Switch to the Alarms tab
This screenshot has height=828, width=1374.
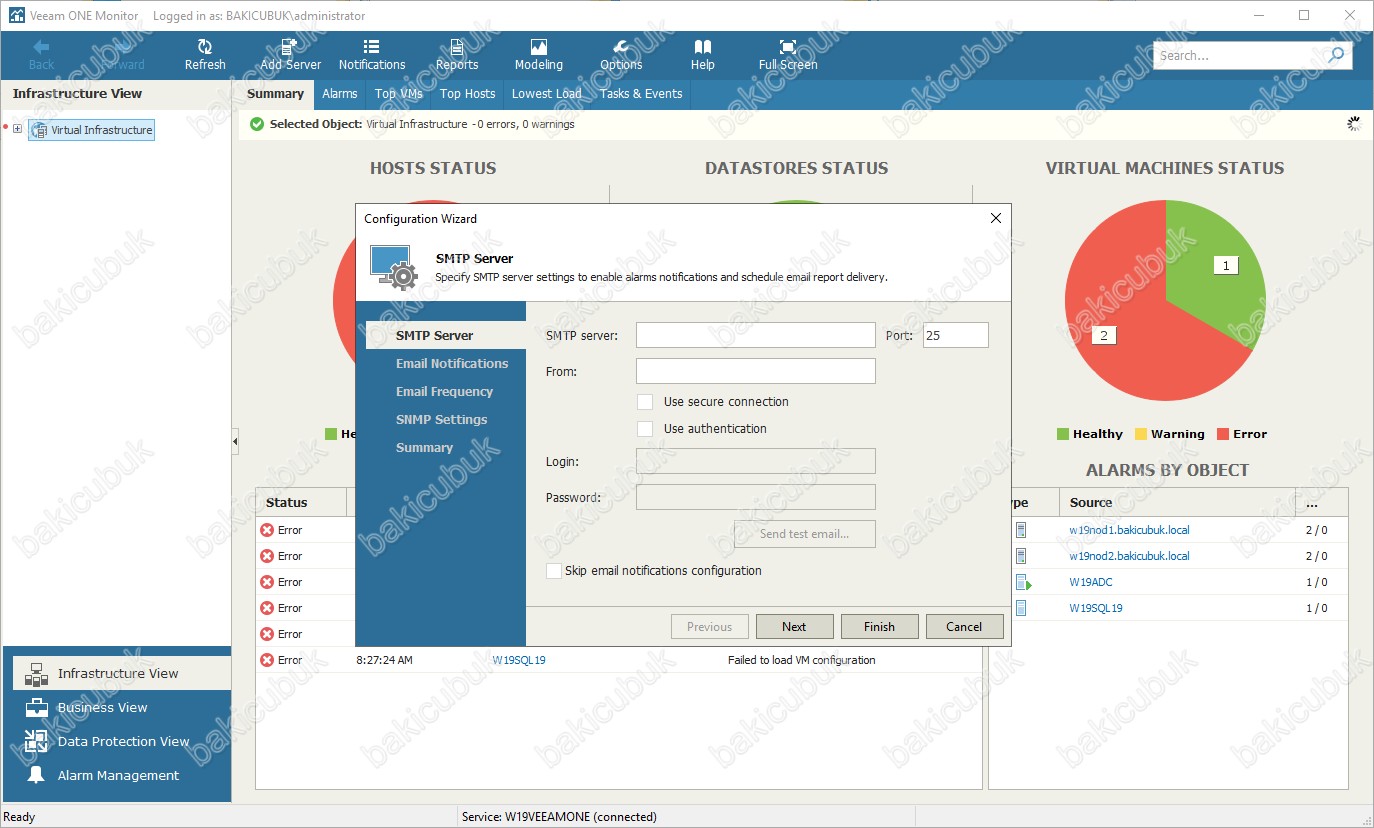(x=340, y=94)
